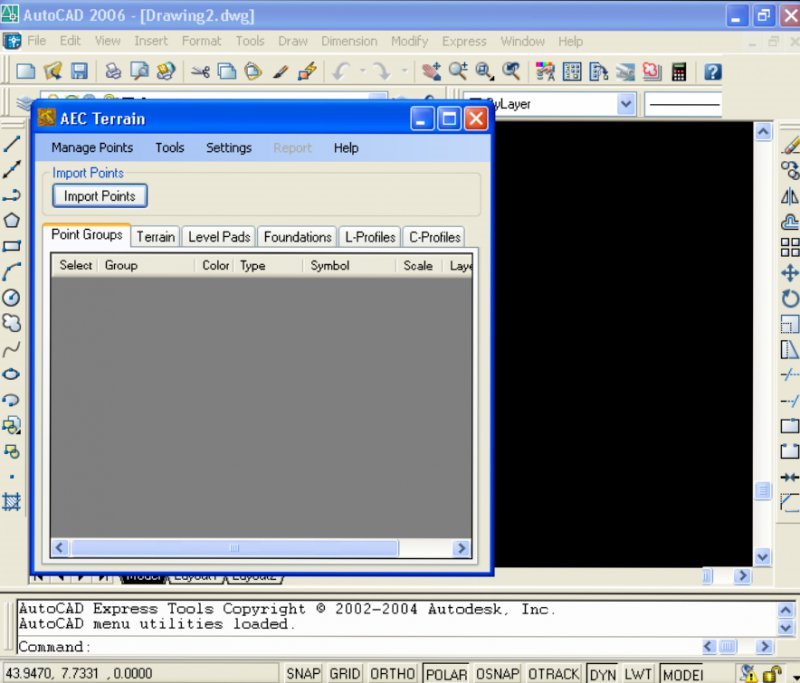The height and width of the screenshot is (683, 800).
Task: Select the Hatch tool
Action: tap(12, 502)
